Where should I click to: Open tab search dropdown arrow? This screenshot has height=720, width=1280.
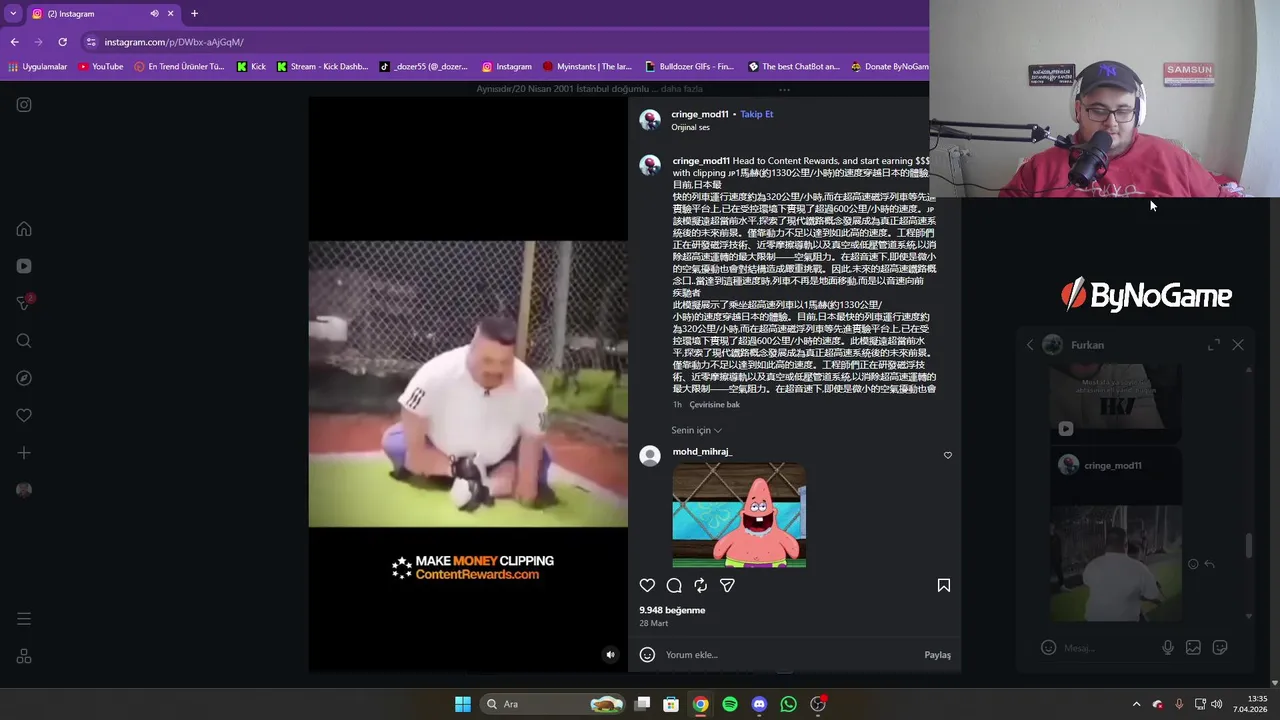pos(13,14)
